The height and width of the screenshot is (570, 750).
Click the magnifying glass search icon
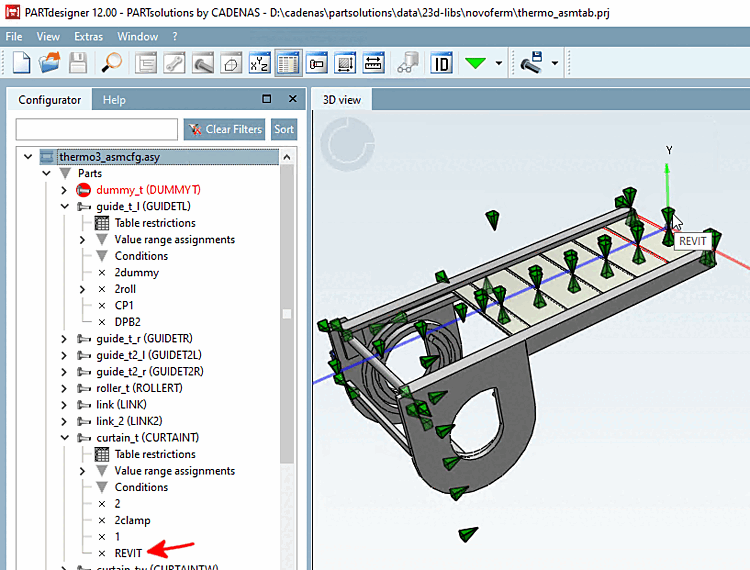pos(112,63)
